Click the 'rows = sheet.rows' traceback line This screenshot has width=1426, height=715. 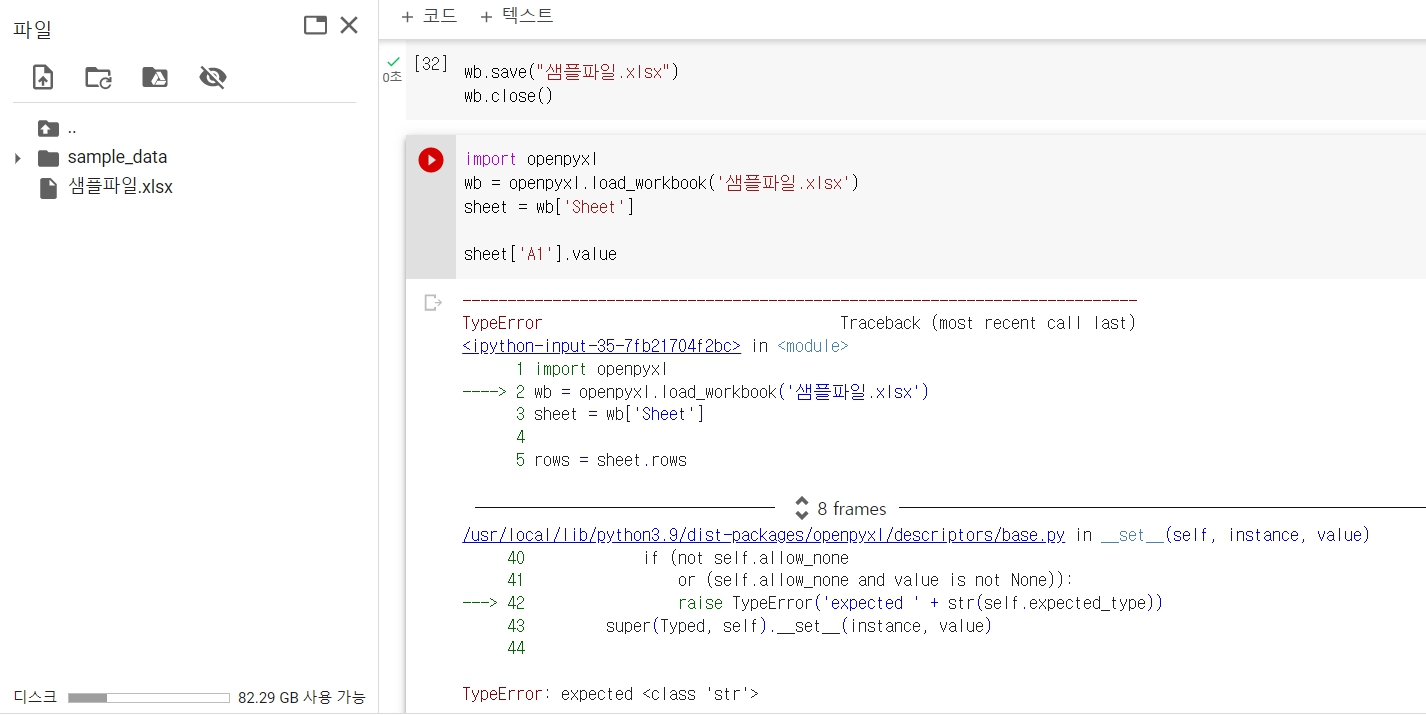pyautogui.click(x=610, y=460)
